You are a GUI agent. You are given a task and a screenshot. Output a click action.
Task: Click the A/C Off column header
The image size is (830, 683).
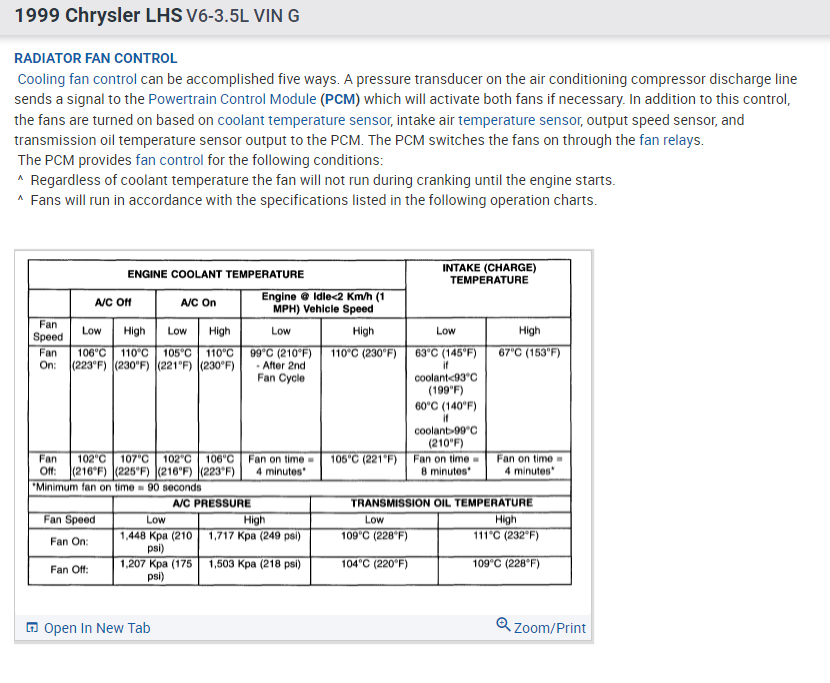(113, 303)
